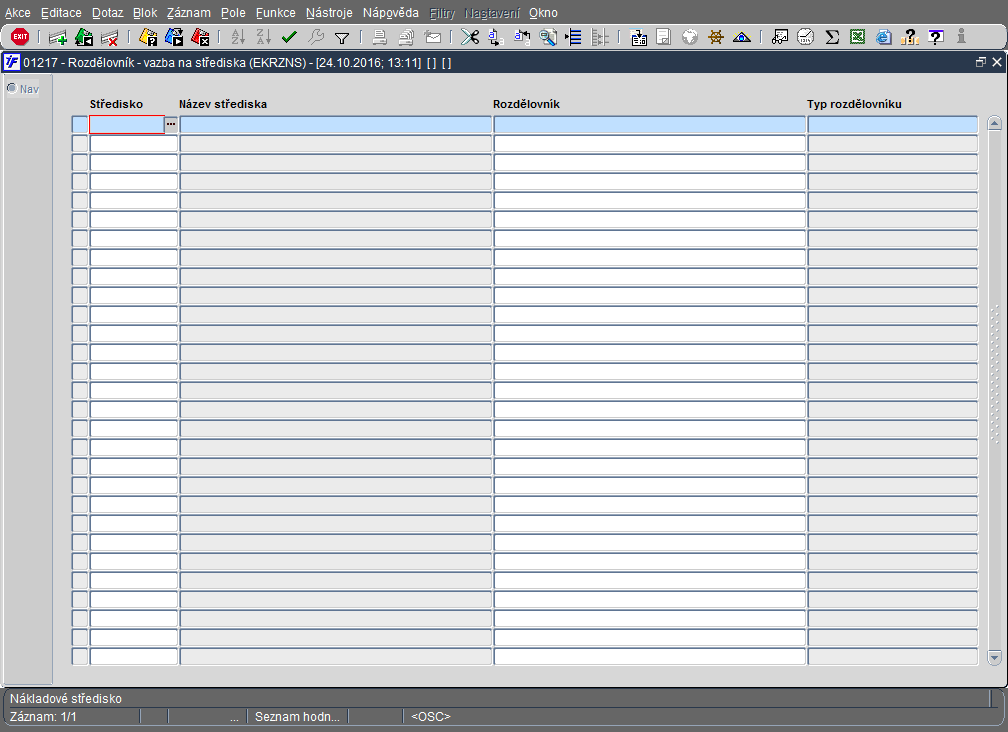
Task: Click 'Seznam hodn...' in status bar
Action: pyautogui.click(x=297, y=717)
